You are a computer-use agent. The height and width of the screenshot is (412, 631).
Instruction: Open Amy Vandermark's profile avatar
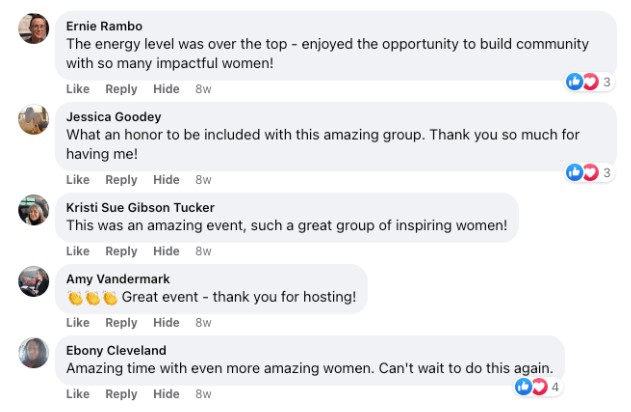[34, 281]
